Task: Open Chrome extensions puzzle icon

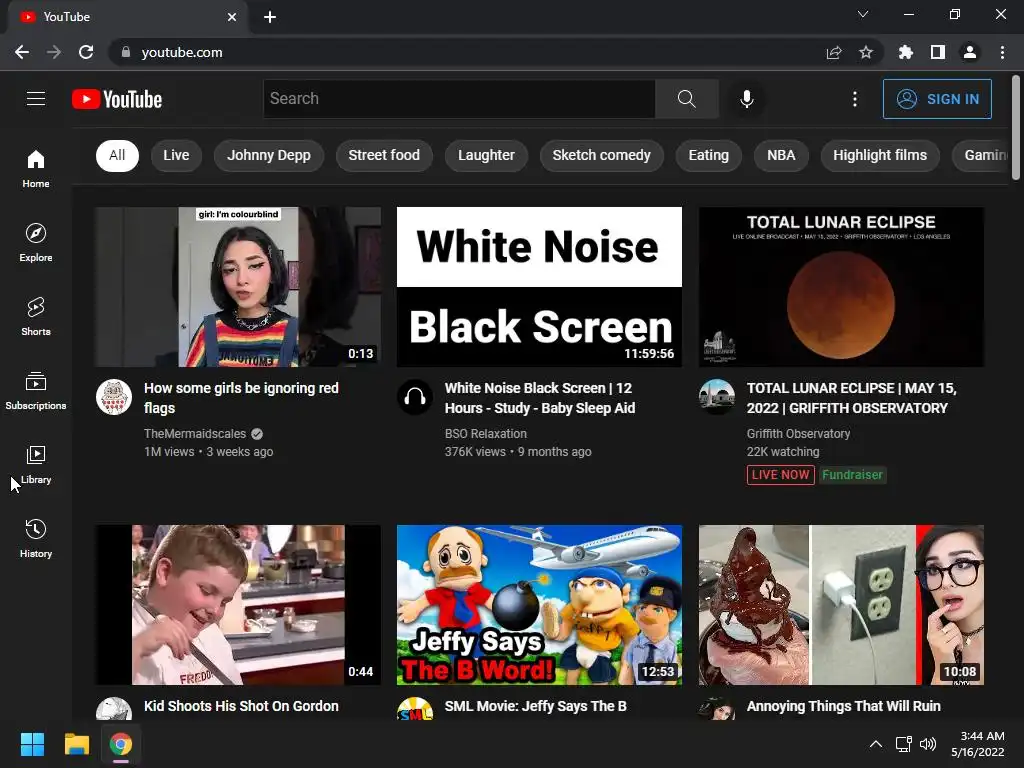Action: click(906, 52)
